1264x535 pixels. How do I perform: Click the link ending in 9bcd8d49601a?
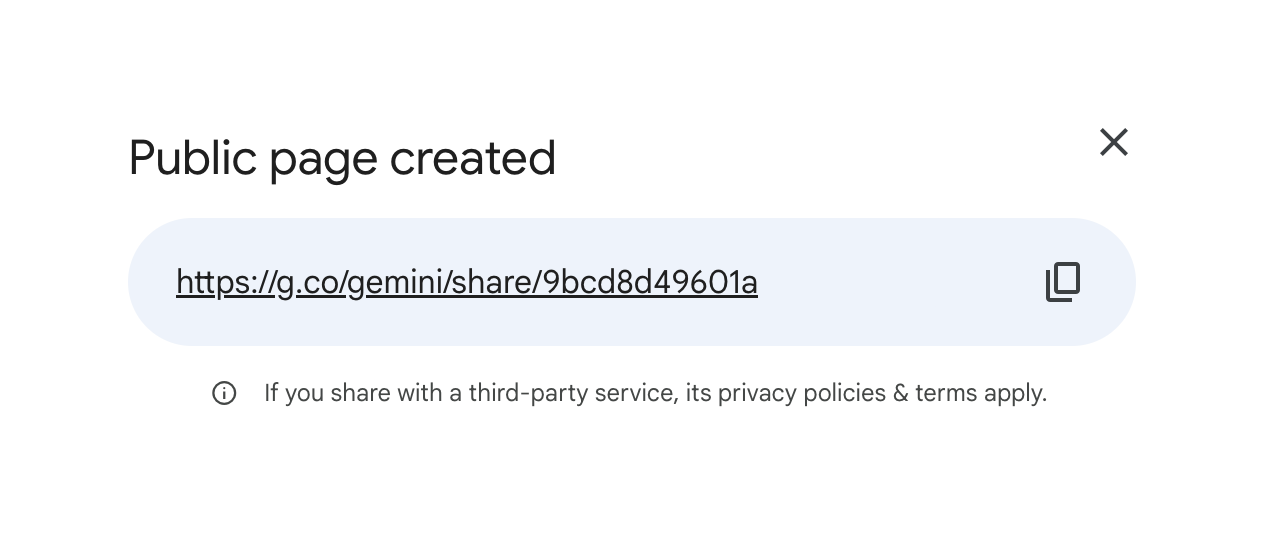(466, 283)
